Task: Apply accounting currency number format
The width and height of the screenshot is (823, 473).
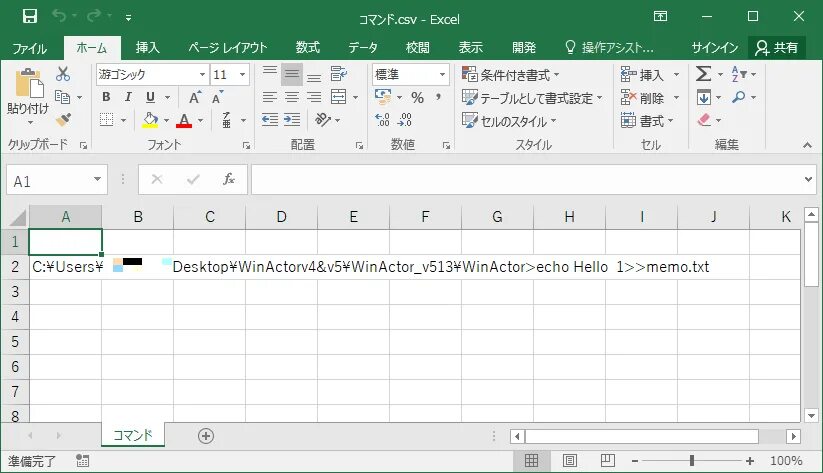Action: click(383, 97)
